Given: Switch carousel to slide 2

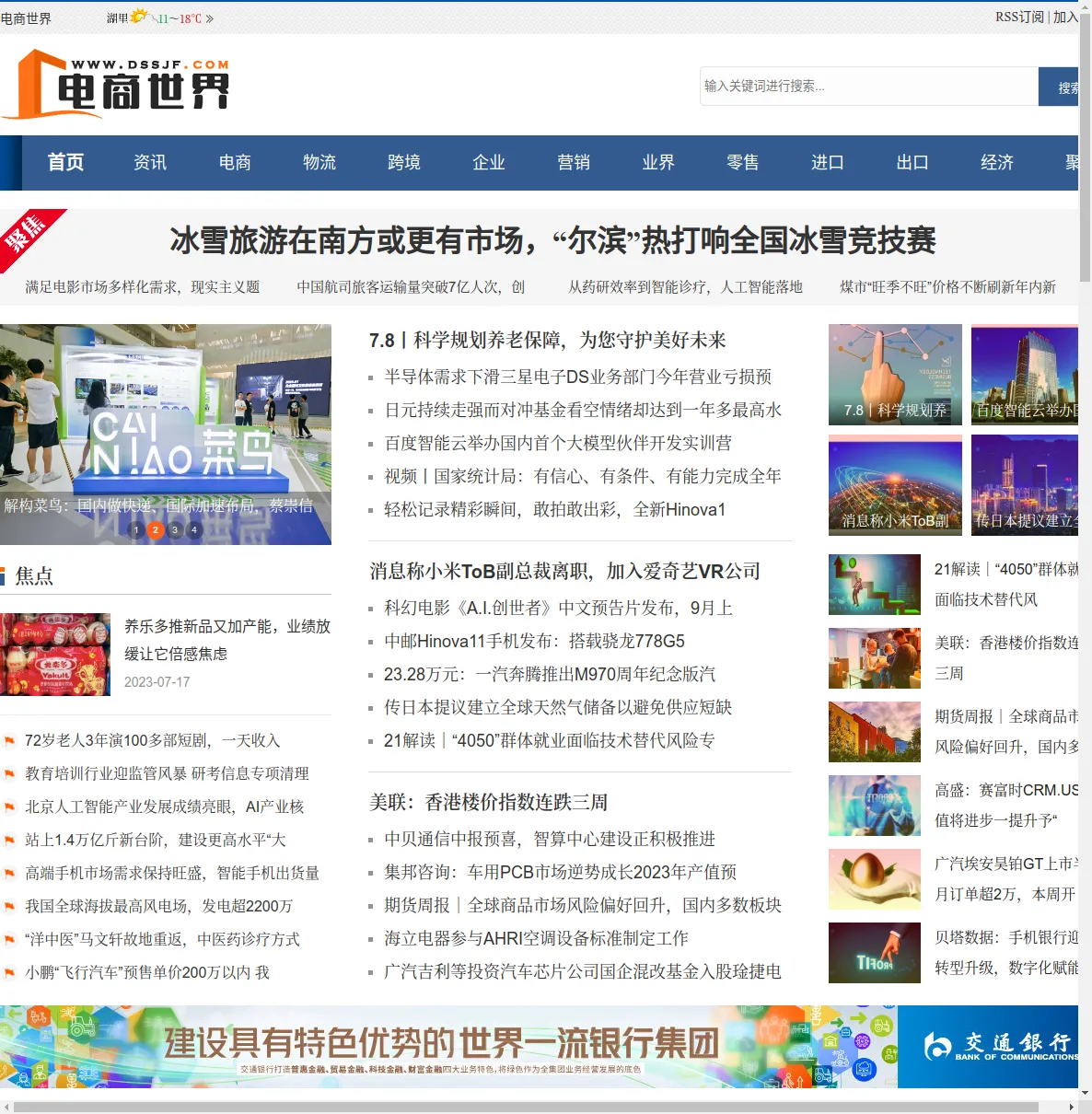Looking at the screenshot, I should pyautogui.click(x=156, y=529).
